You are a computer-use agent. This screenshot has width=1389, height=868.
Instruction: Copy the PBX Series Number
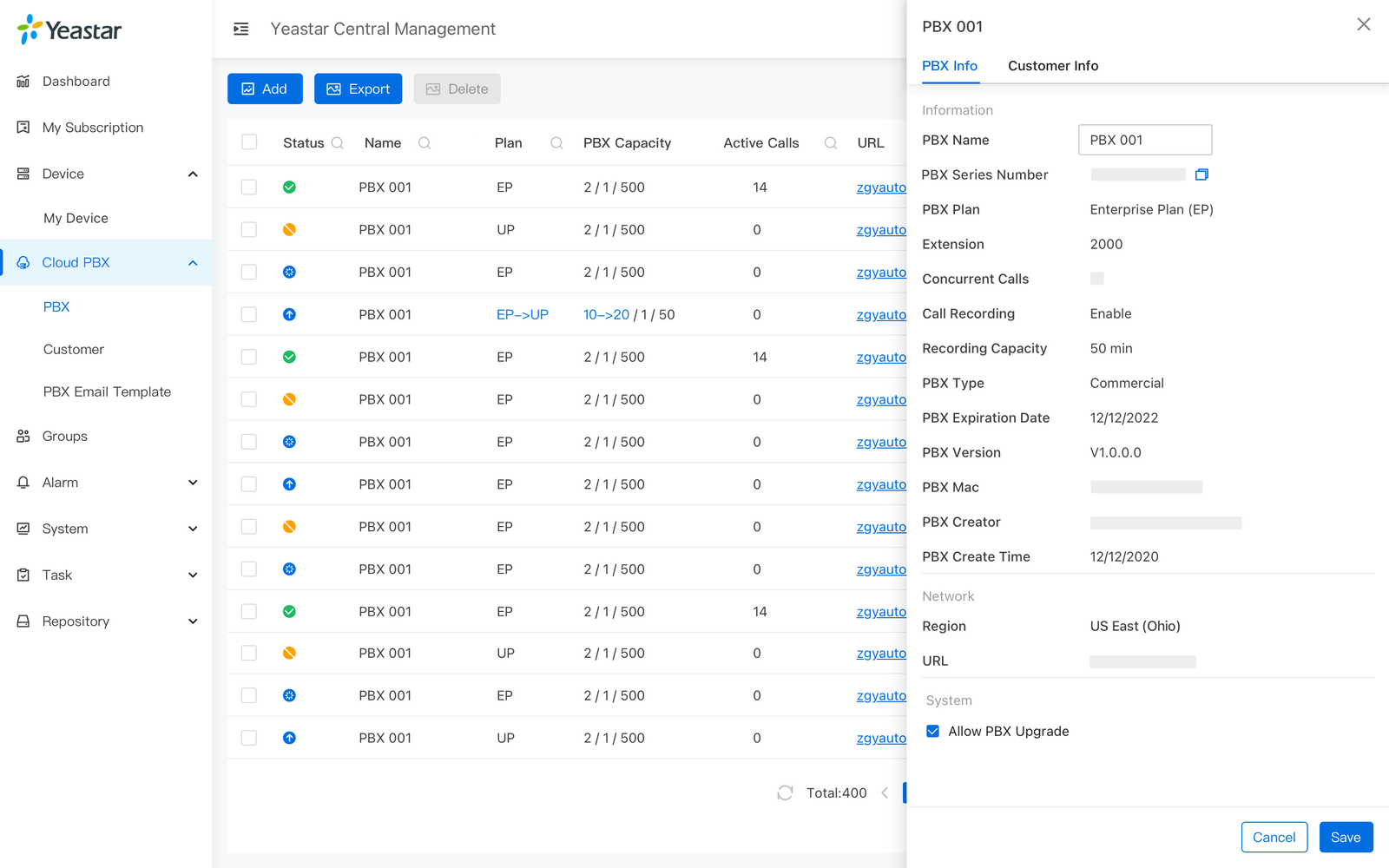click(1201, 174)
